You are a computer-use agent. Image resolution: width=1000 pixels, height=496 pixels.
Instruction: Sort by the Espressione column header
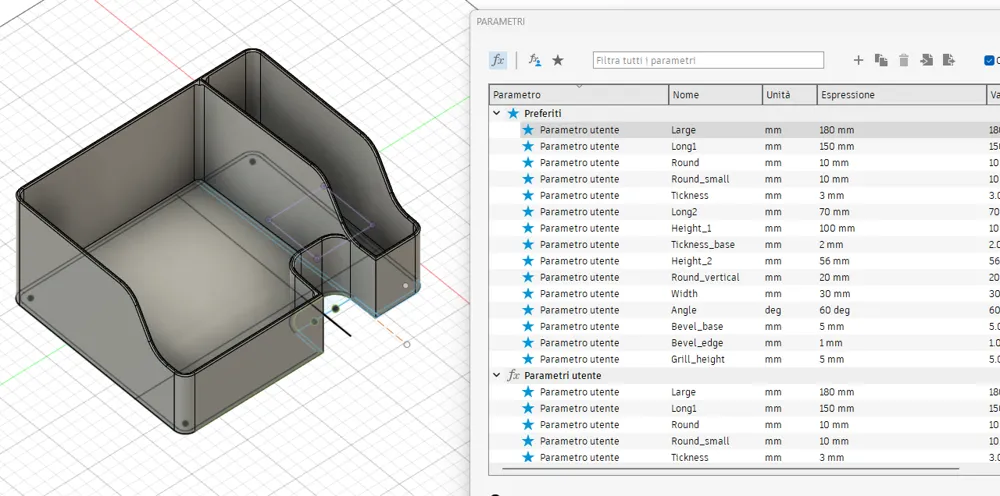901,95
